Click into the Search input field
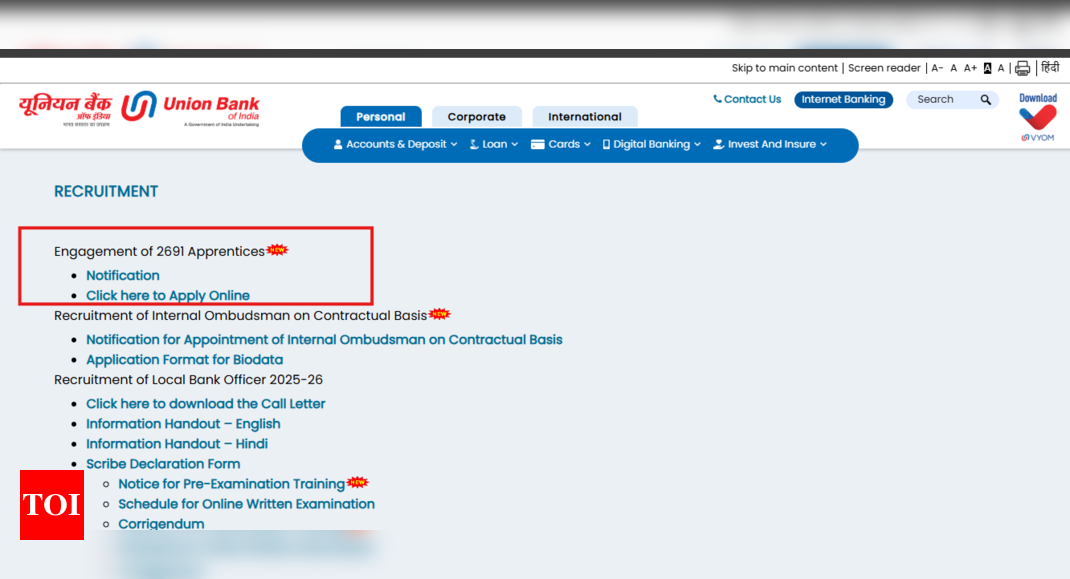Screen dimensions: 1070x579 coord(940,100)
